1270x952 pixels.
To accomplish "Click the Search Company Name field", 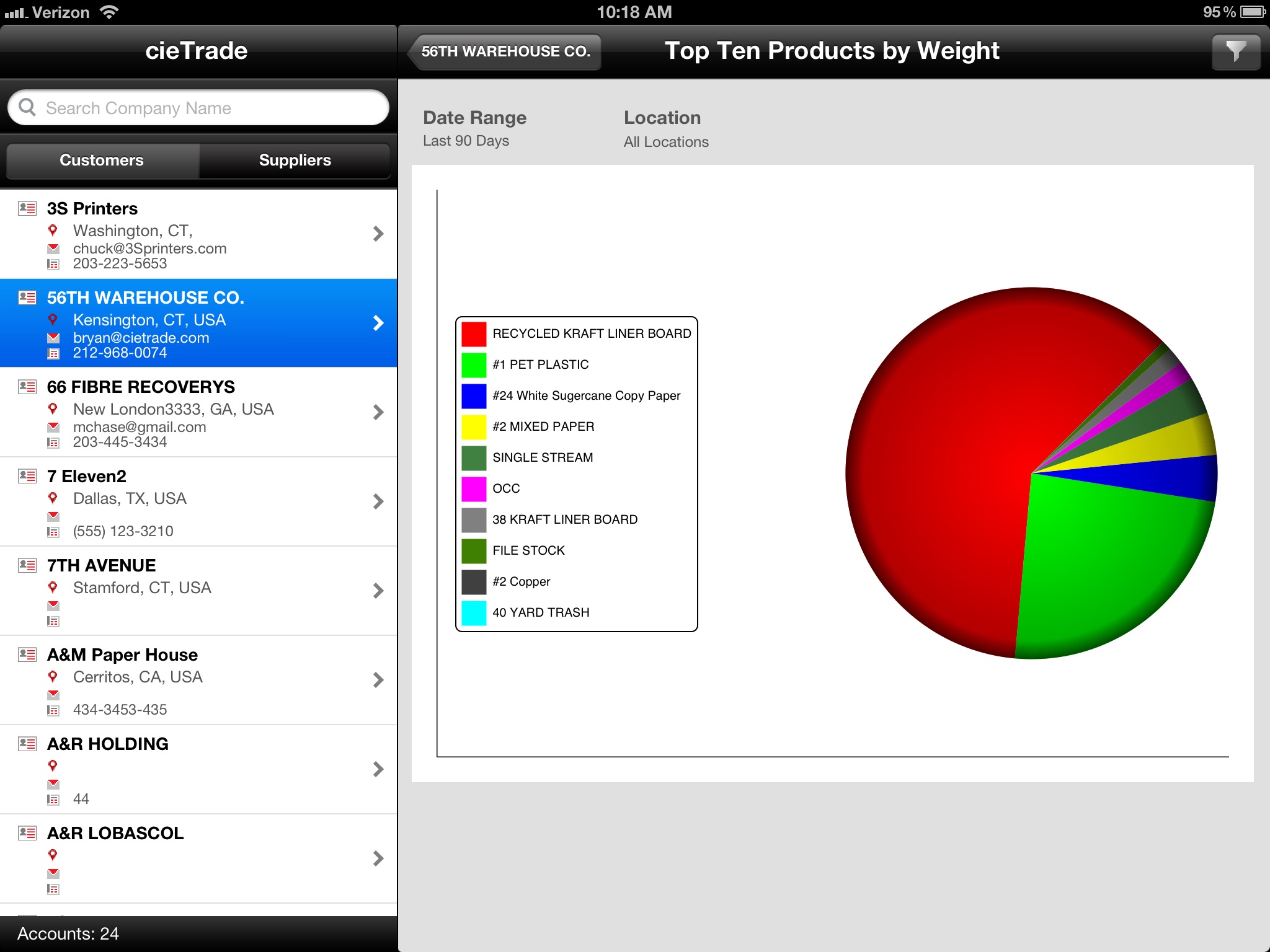I will [198, 108].
